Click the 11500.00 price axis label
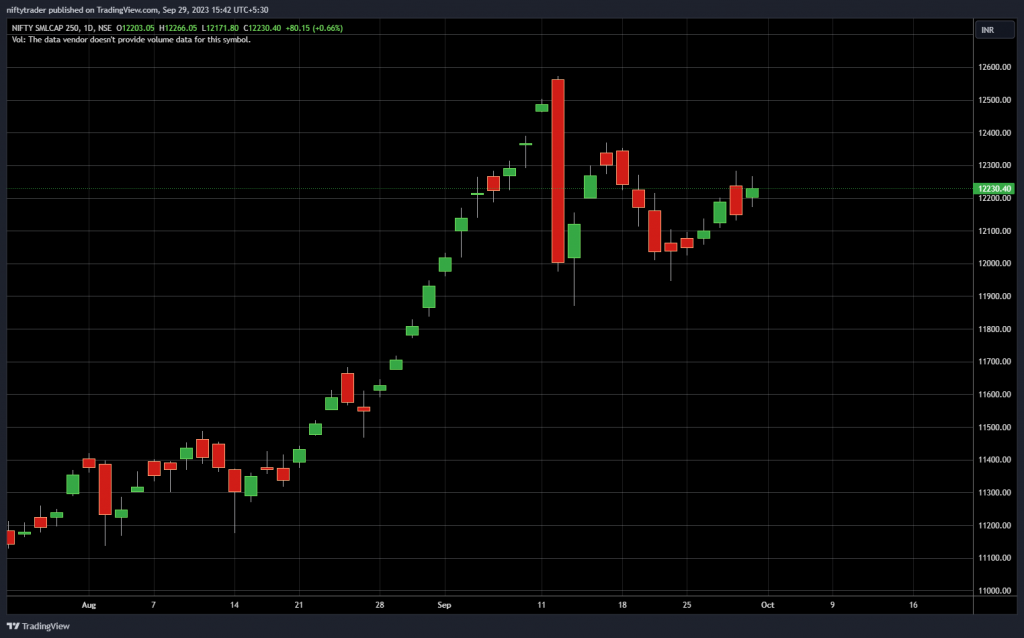The width and height of the screenshot is (1024, 638). click(x=994, y=427)
